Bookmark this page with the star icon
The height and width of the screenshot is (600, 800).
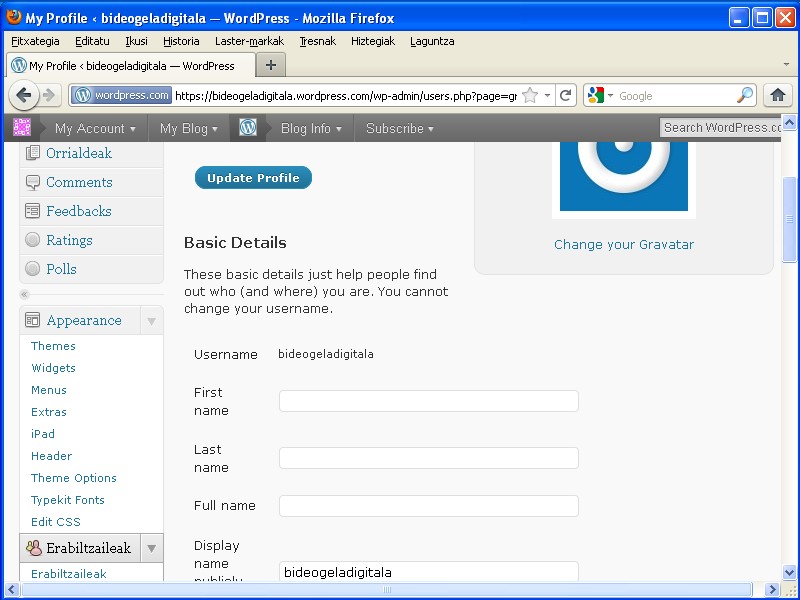coord(530,95)
